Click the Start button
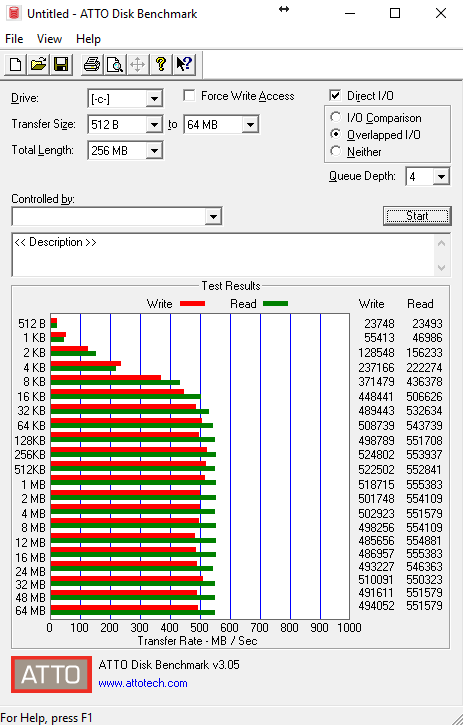The width and height of the screenshot is (463, 725). pos(417,216)
